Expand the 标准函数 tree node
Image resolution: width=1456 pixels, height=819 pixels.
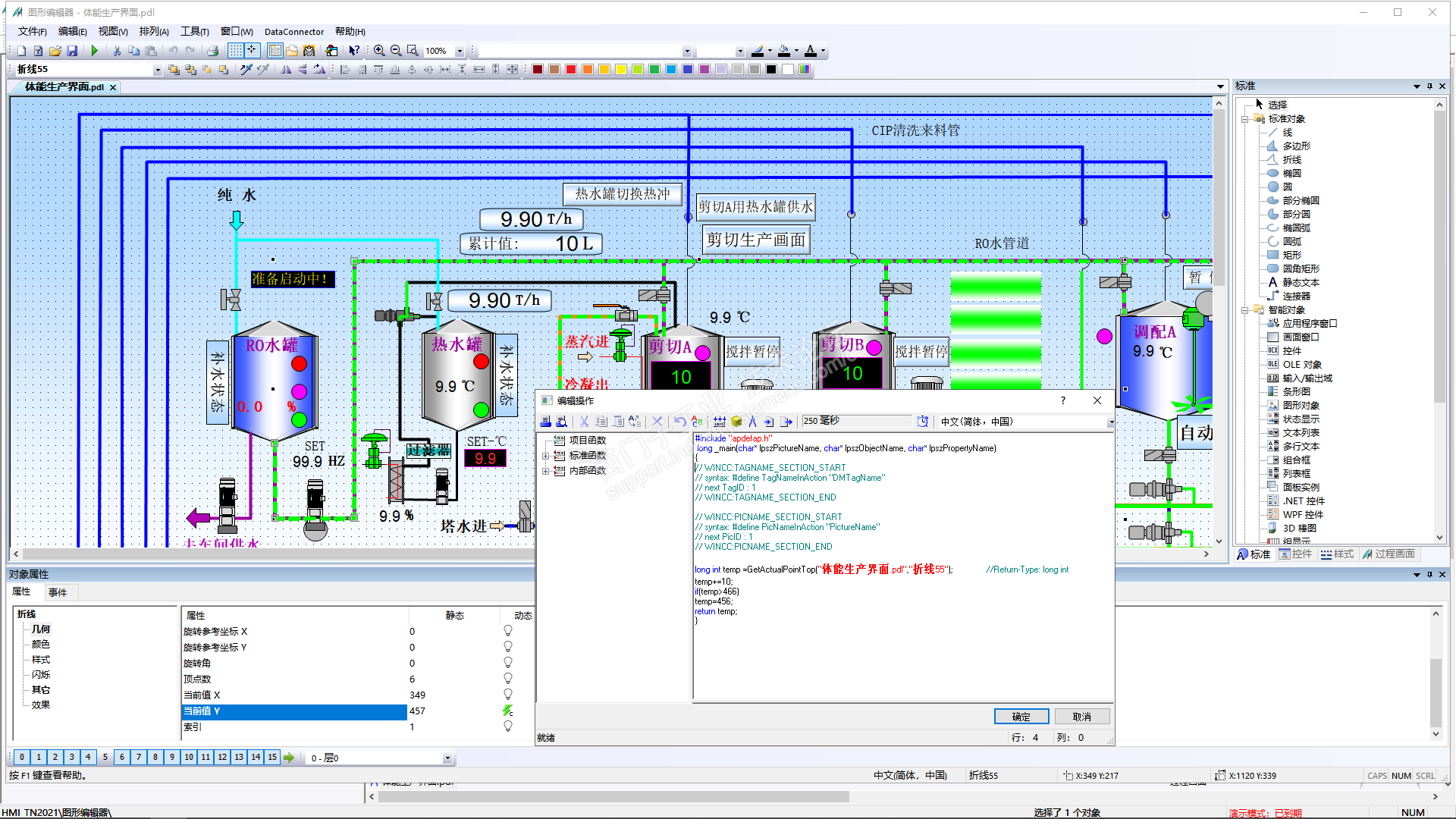pyautogui.click(x=545, y=456)
